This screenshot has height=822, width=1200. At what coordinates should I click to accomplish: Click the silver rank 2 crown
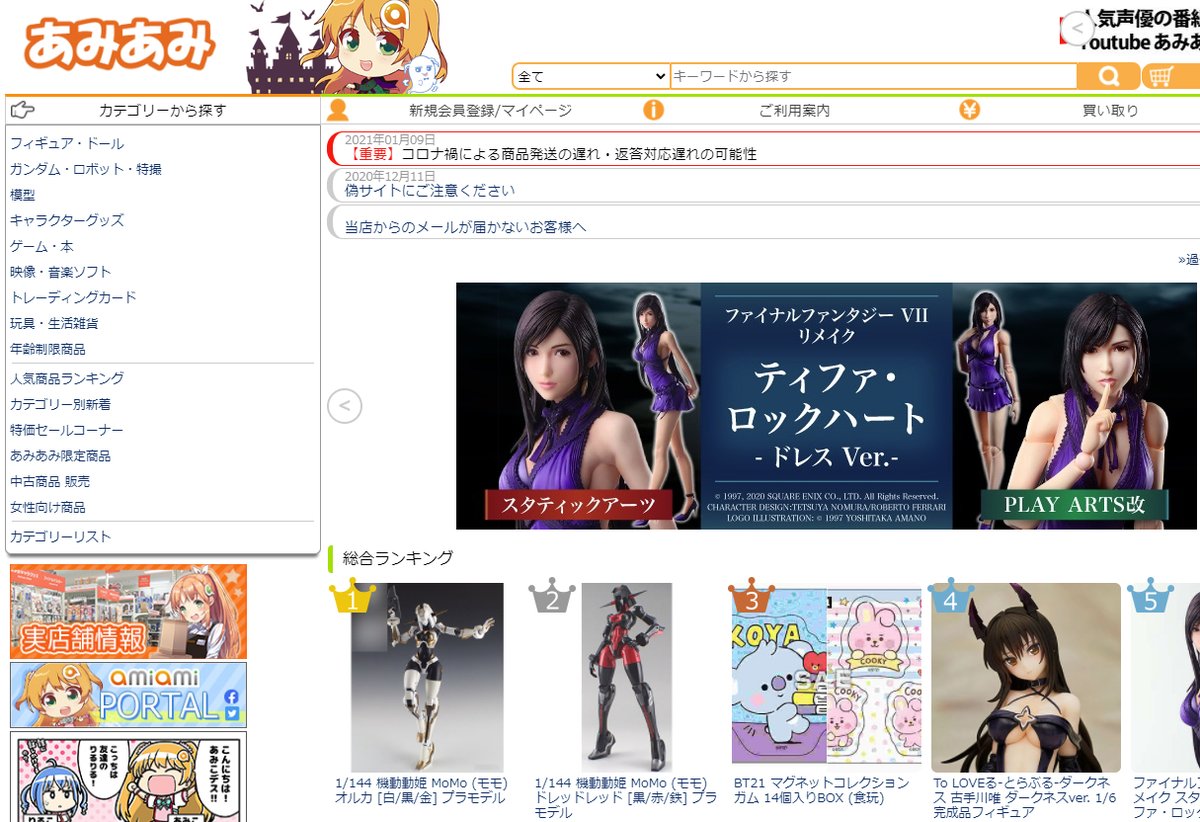coord(552,596)
